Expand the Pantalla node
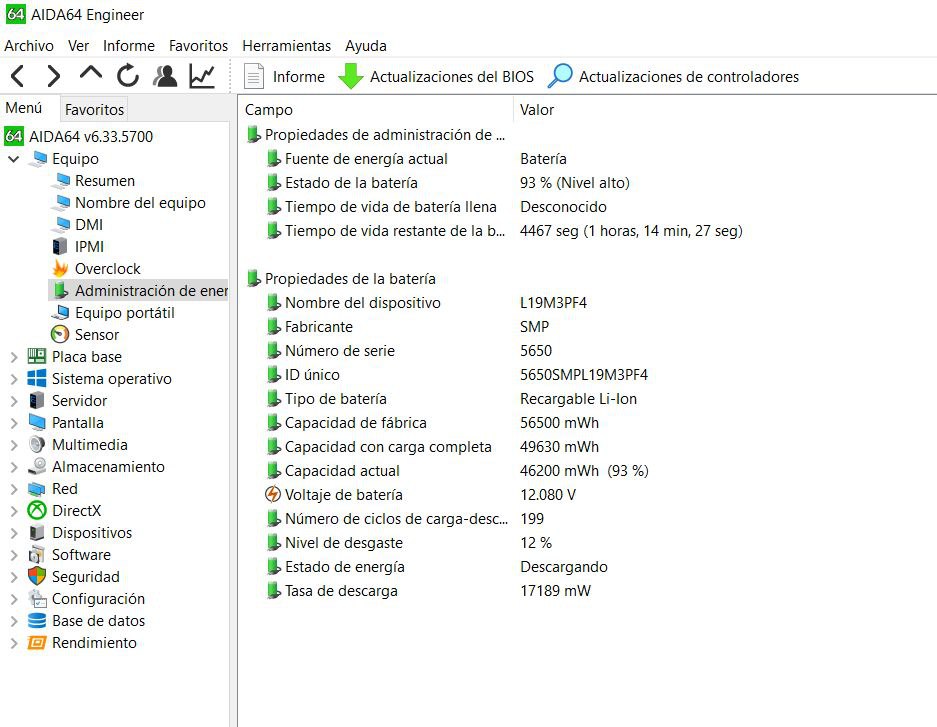937x727 pixels. coord(14,423)
